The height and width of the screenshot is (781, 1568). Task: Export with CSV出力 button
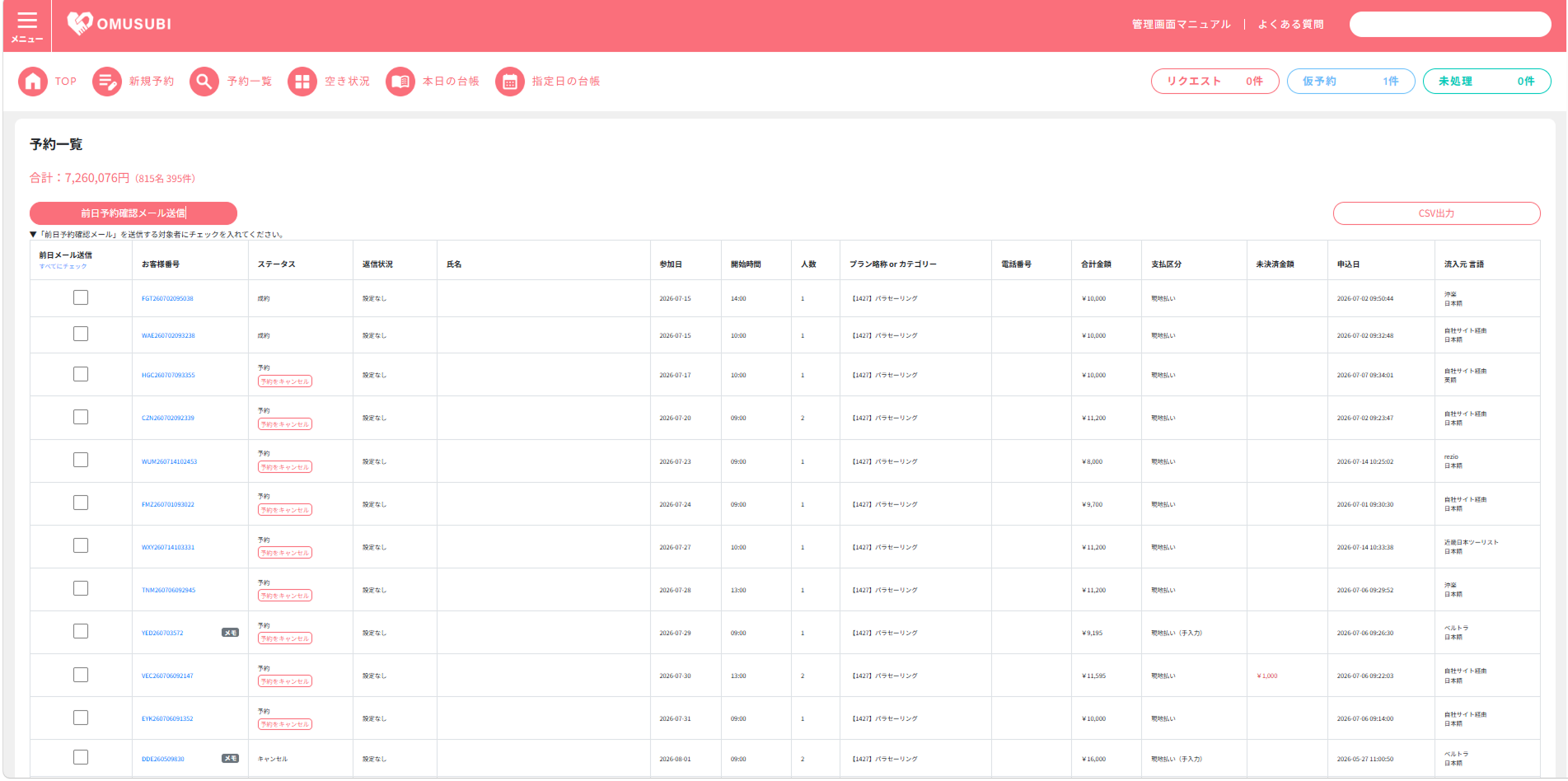click(x=1436, y=213)
